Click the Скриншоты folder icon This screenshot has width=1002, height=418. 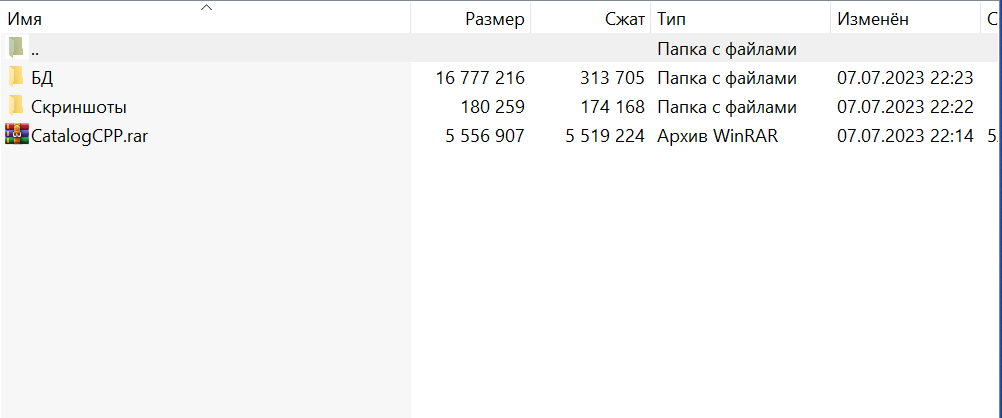[16, 106]
